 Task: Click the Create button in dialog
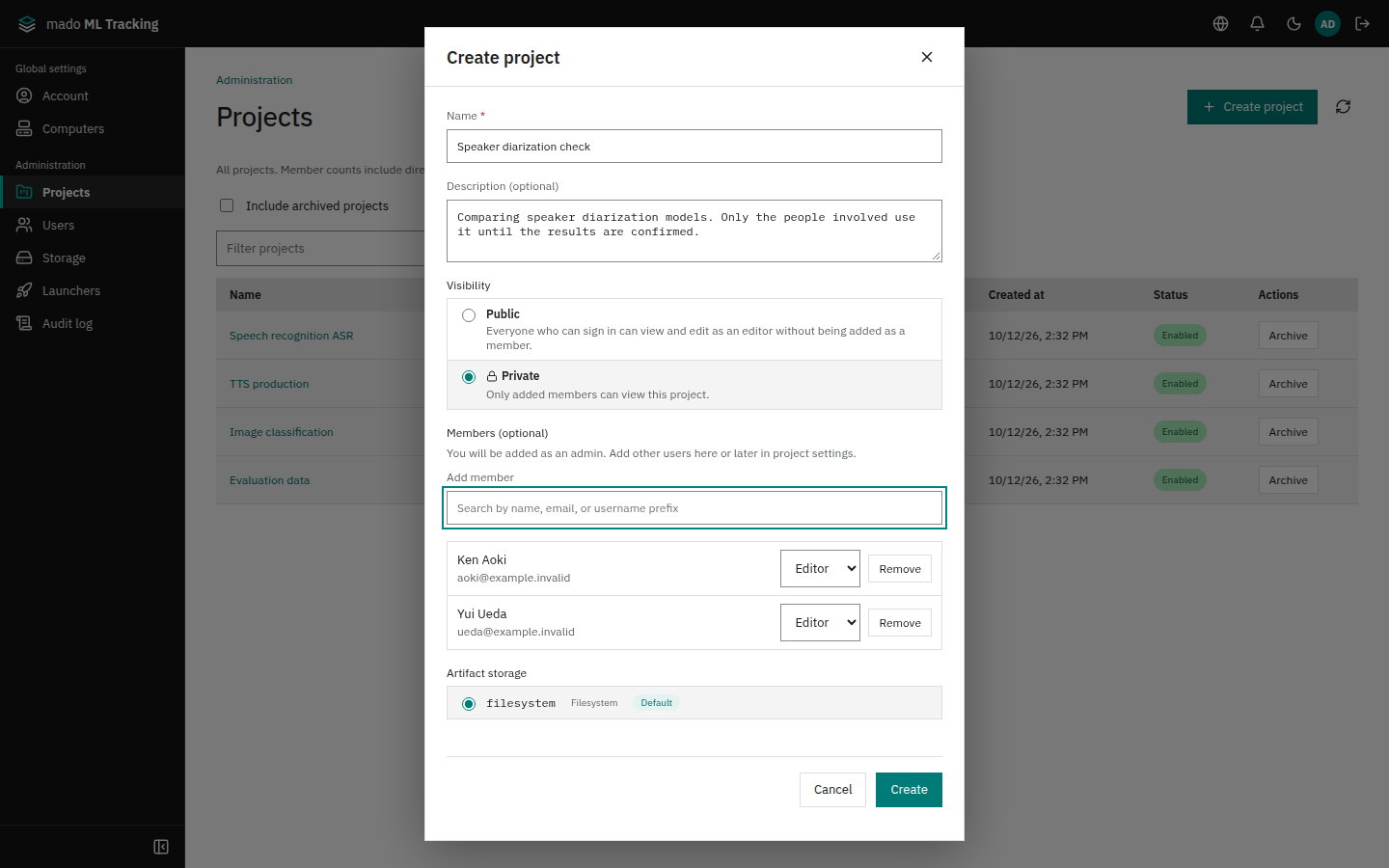909,790
